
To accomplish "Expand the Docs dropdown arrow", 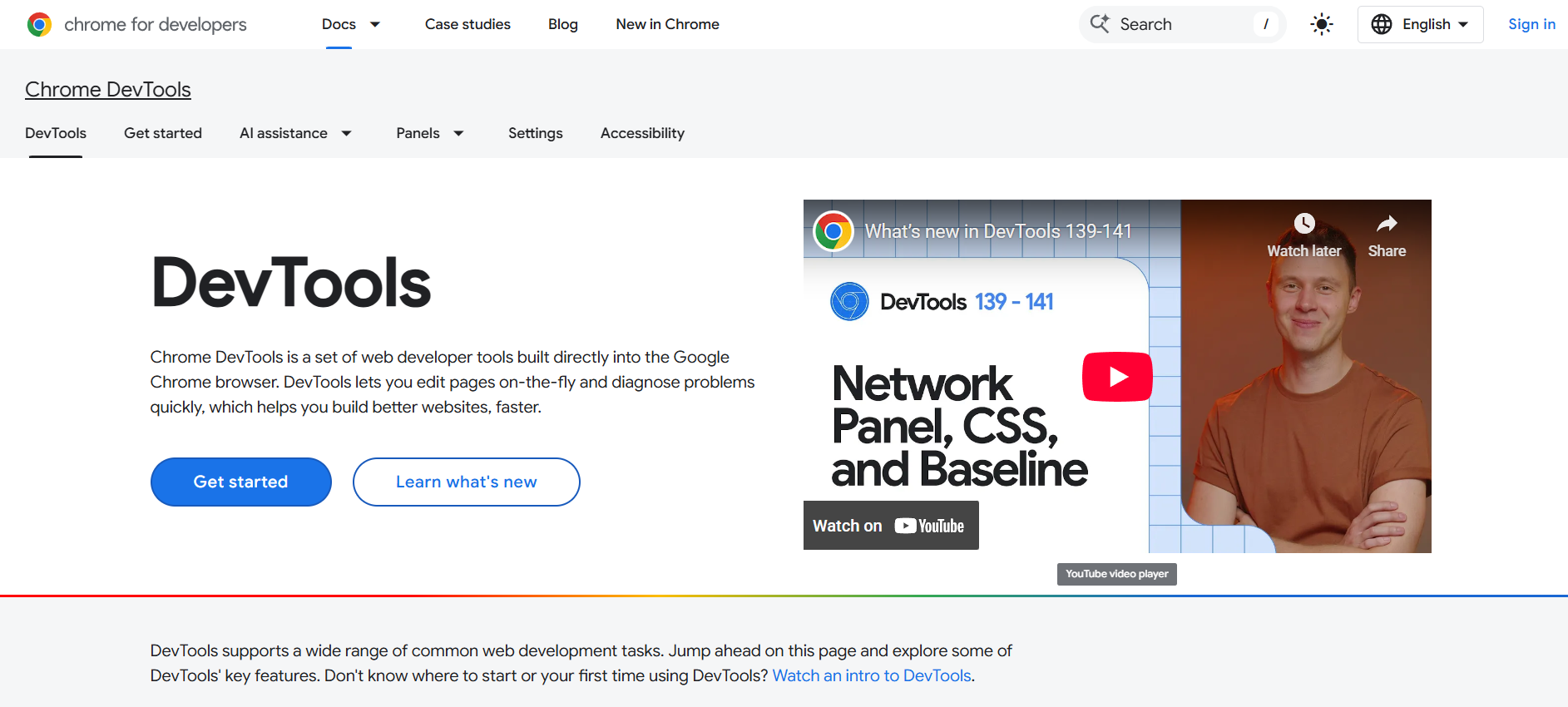I will click(x=375, y=25).
